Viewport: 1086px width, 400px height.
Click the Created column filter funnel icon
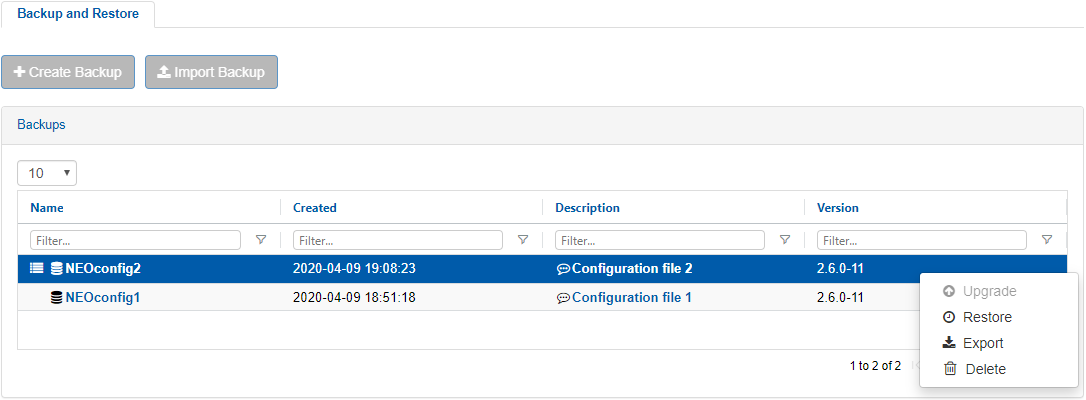(523, 240)
